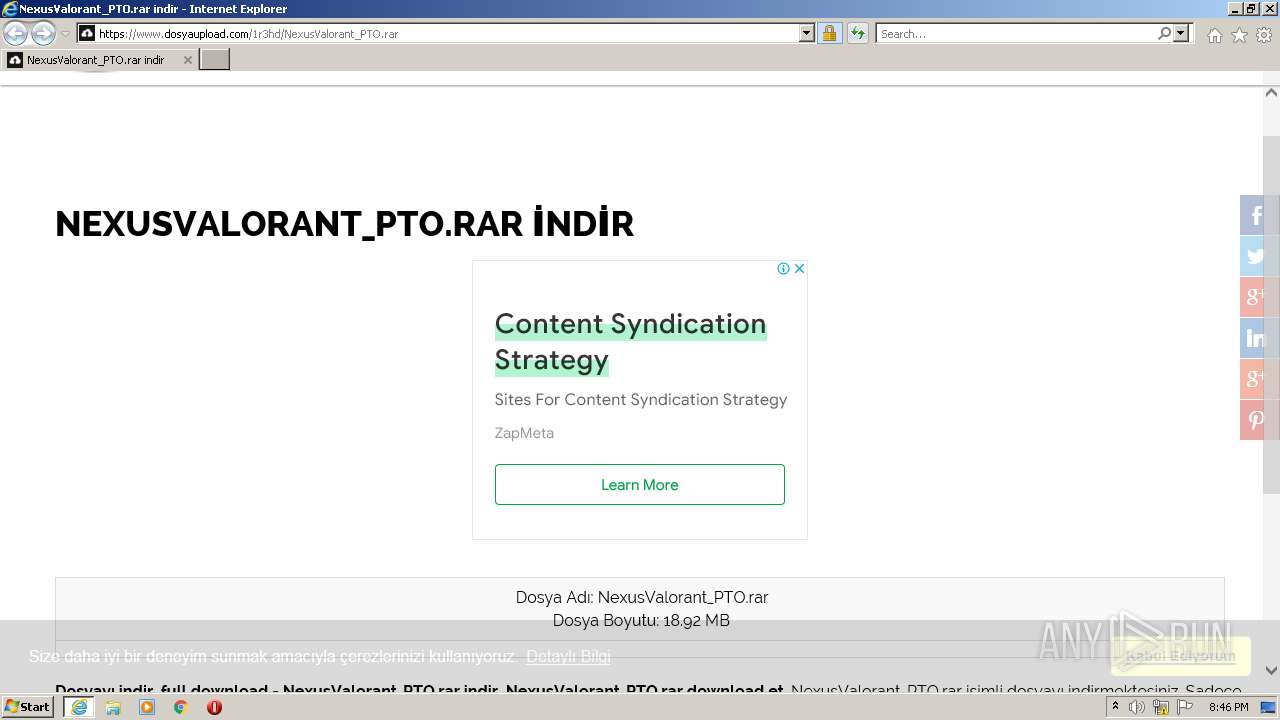Click the security lock icon
This screenshot has height=720, width=1280.
click(x=829, y=34)
